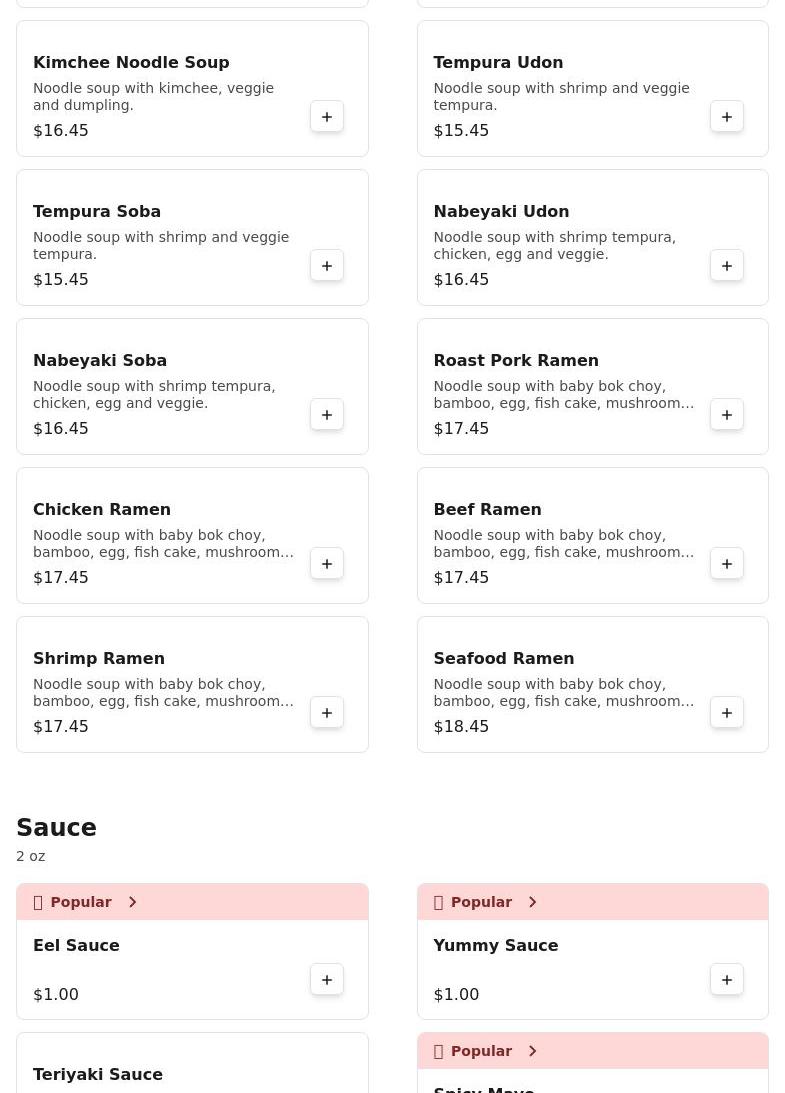Add Eel Sauce with the plus button
785x1093 pixels.
[x=327, y=980]
